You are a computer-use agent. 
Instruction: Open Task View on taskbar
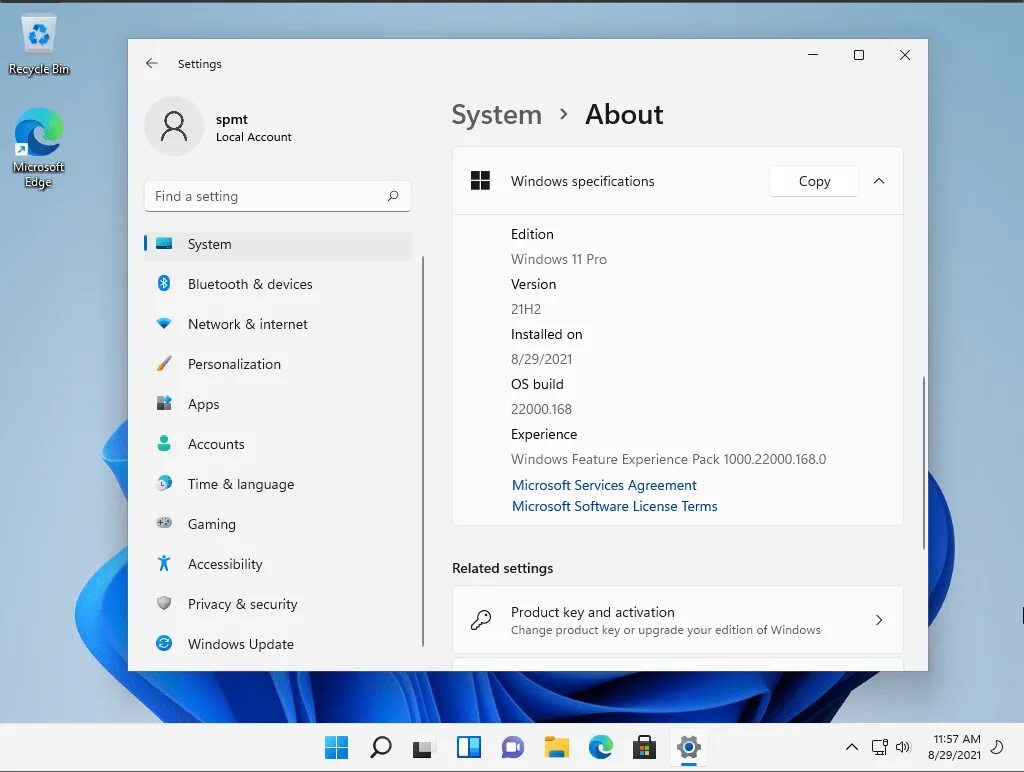point(423,747)
